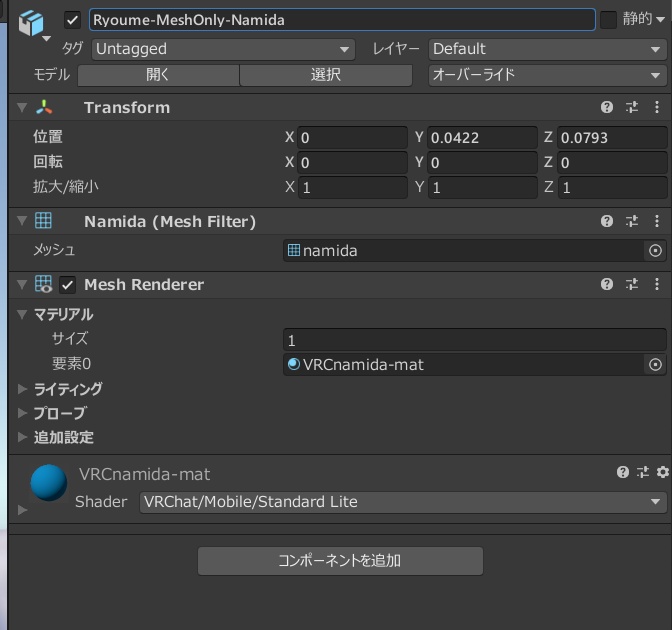Open Mesh Renderer help reference

606,284
